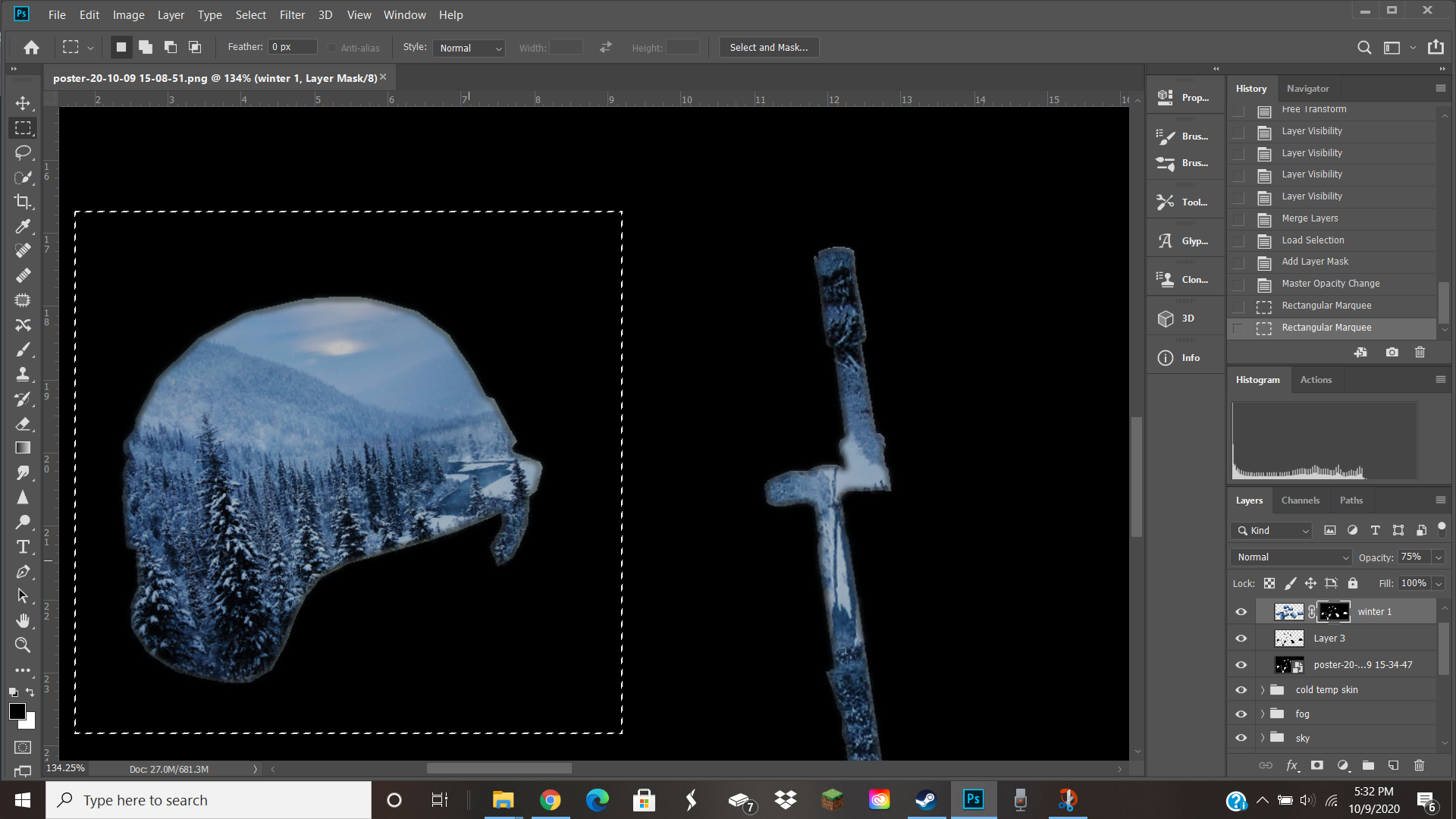Click the foreground color swatch
The width and height of the screenshot is (1456, 819).
click(x=17, y=711)
